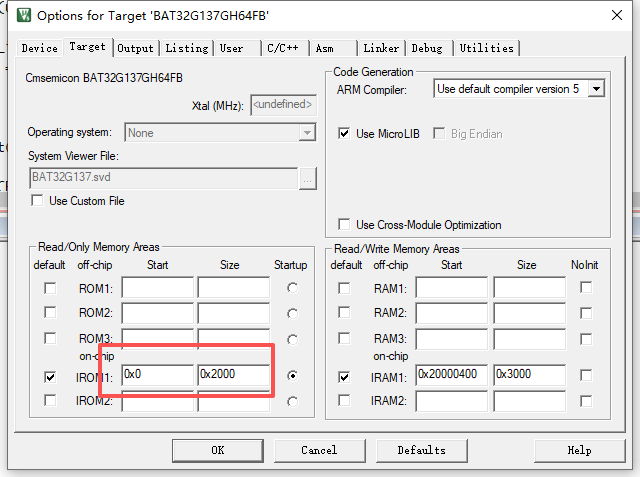Enable Use Cross-Module Optimization
The height and width of the screenshot is (477, 640).
pos(345,225)
